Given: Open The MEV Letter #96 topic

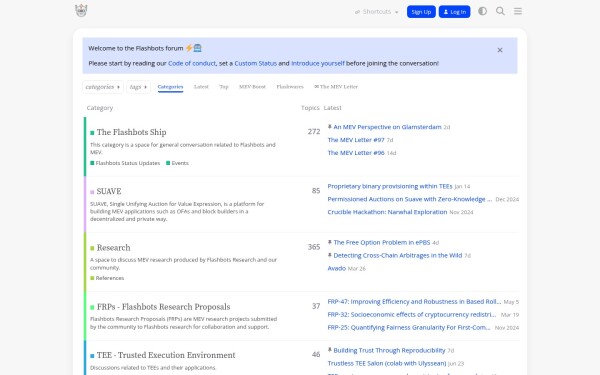Looking at the screenshot, I should pos(356,153).
